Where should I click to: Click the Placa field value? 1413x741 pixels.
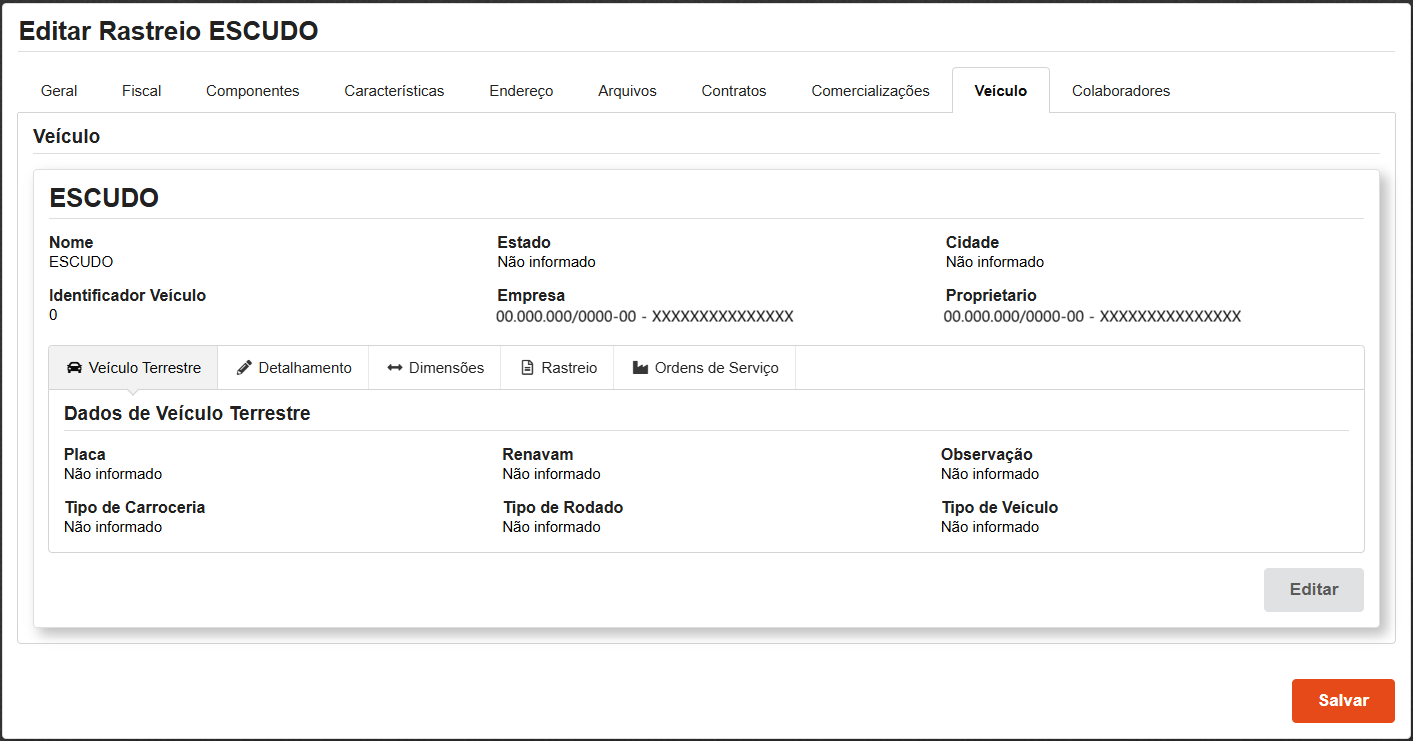(x=113, y=474)
